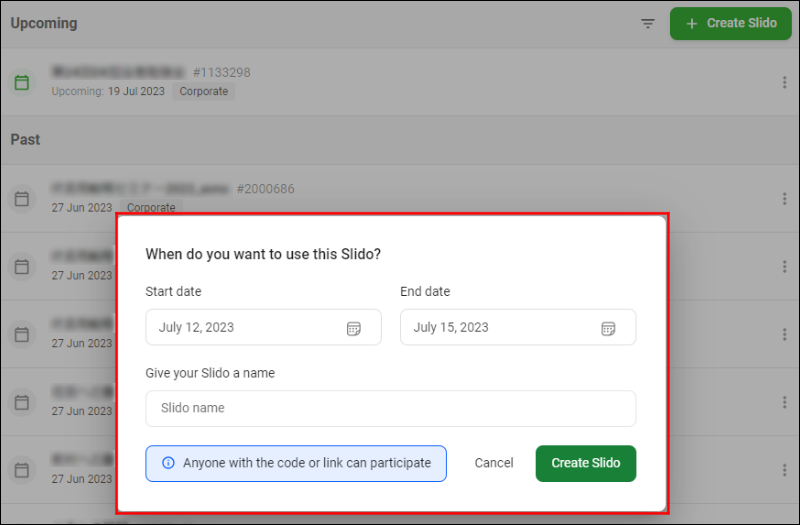This screenshot has width=800, height=525.
Task: Cancel the Slido creation dialog
Action: [x=494, y=463]
